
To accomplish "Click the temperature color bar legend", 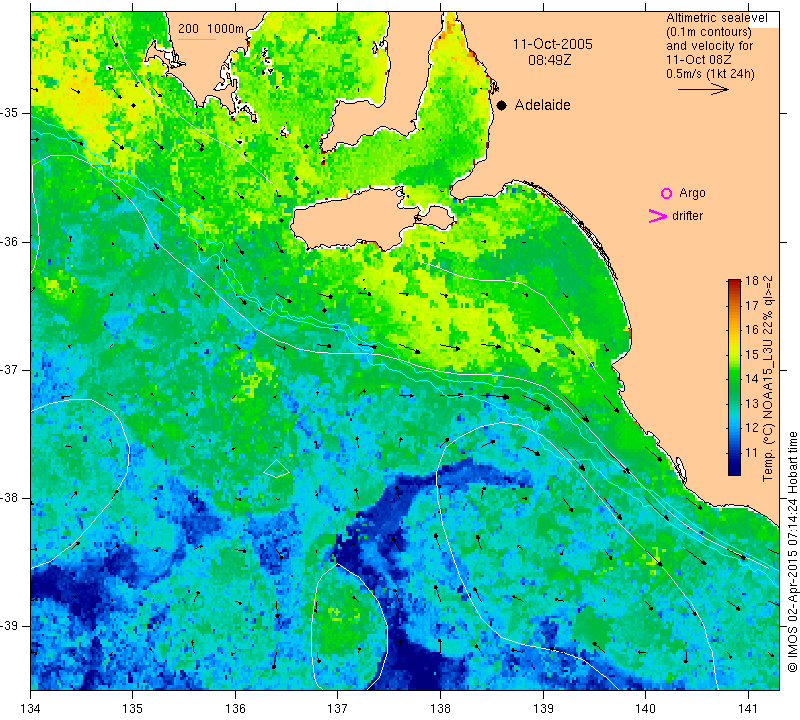I will coord(734,377).
